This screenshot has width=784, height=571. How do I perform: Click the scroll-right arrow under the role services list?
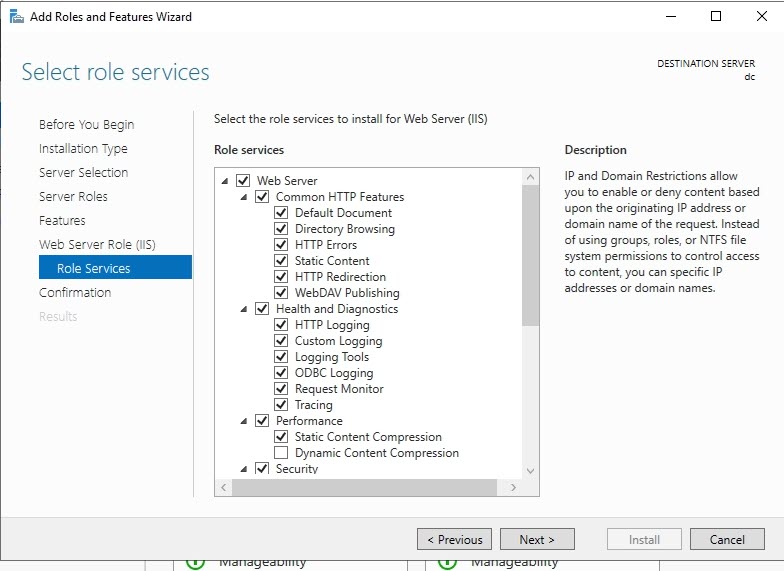[513, 487]
